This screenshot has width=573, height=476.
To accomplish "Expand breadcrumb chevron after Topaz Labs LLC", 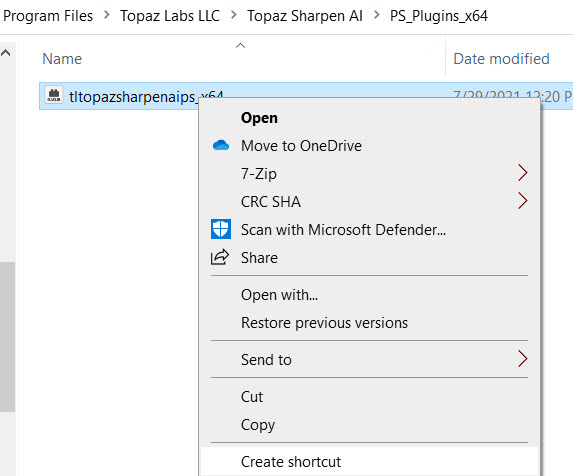I will click(234, 15).
